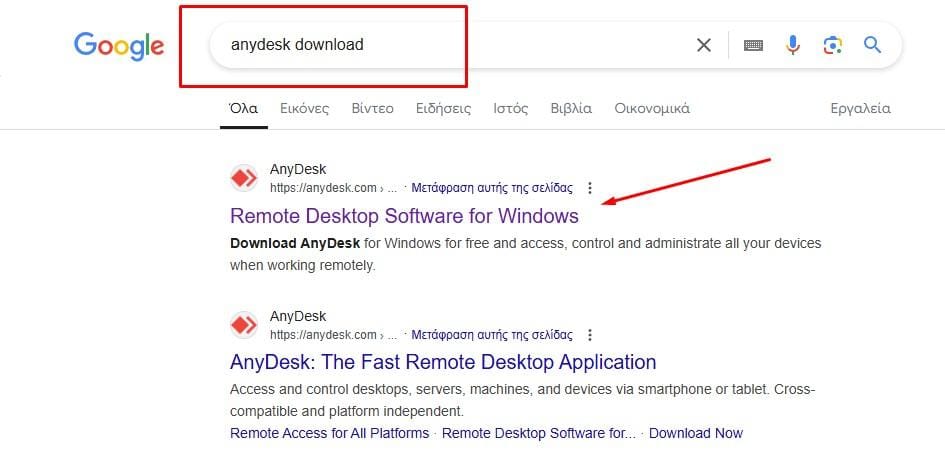The width and height of the screenshot is (945, 464).
Task: Start voice search with microphone icon
Action: pyautogui.click(x=793, y=45)
